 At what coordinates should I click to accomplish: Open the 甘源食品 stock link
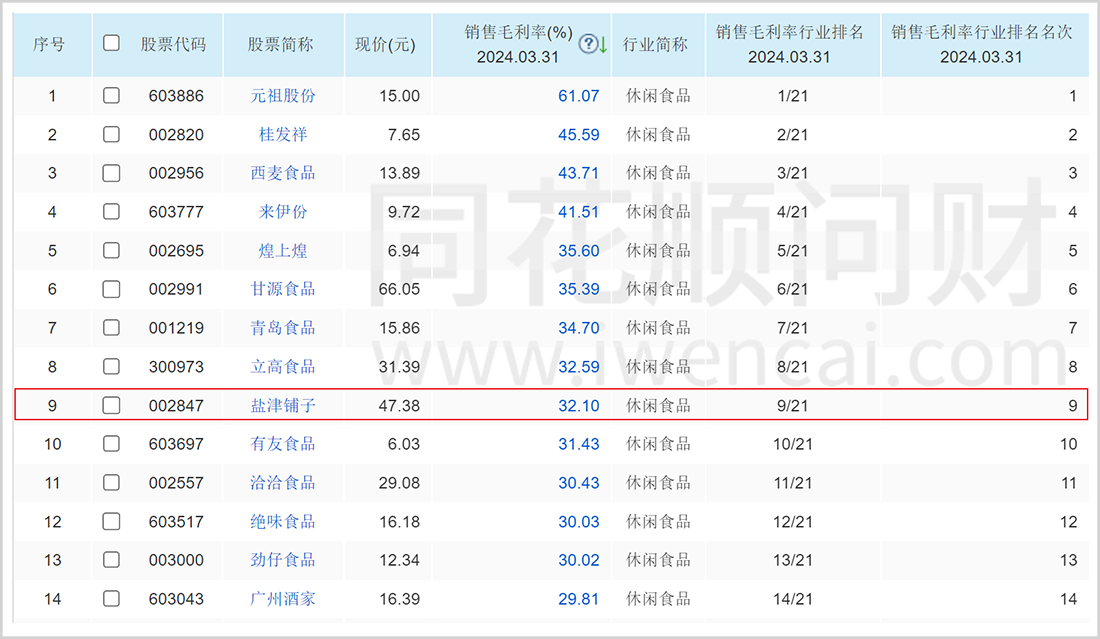pyautogui.click(x=283, y=289)
